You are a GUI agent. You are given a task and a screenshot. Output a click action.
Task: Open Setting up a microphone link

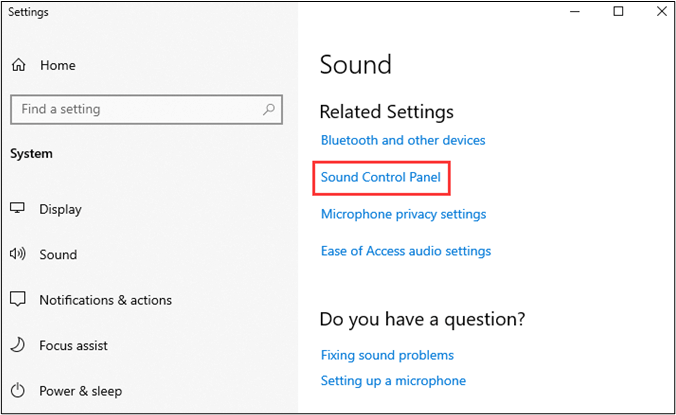[393, 381]
